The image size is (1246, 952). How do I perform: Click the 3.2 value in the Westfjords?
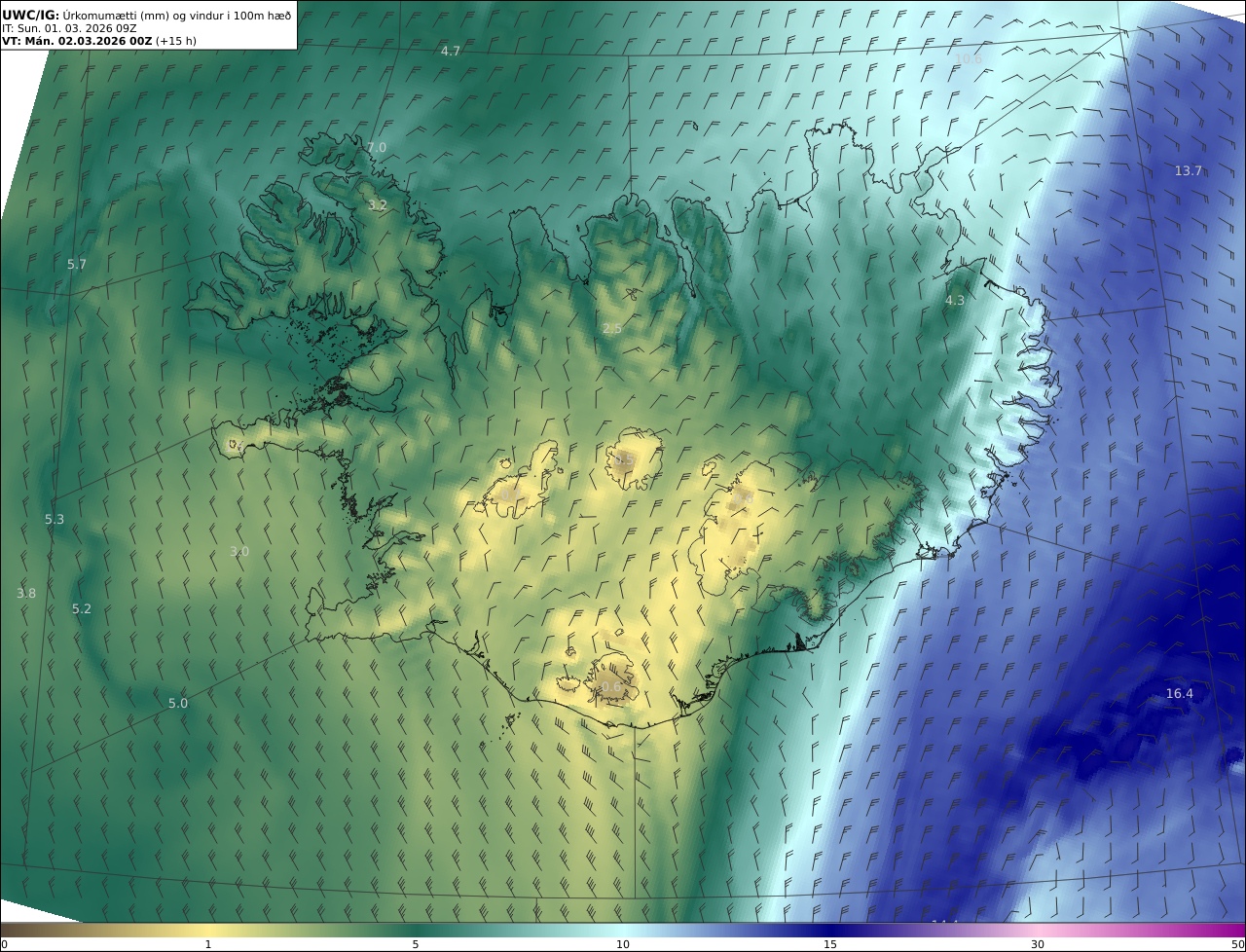[378, 205]
